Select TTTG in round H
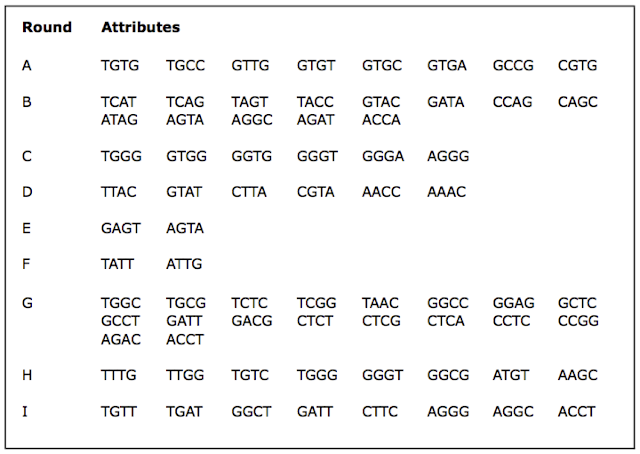640x454 pixels. pos(118,375)
